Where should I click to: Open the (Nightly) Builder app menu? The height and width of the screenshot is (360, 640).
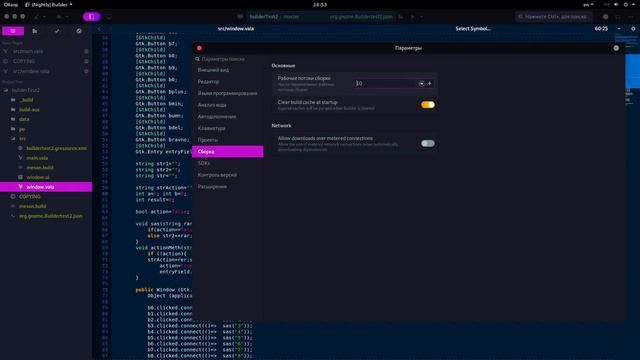pos(49,4)
